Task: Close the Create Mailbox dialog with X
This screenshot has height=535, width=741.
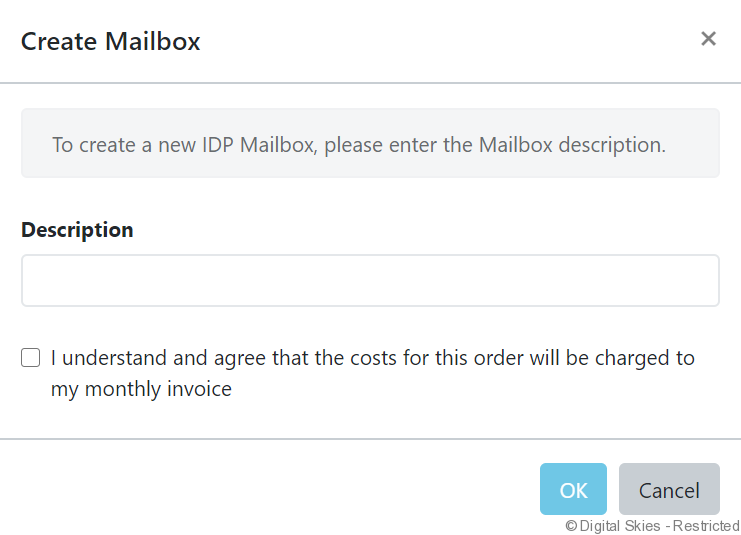Action: point(708,39)
